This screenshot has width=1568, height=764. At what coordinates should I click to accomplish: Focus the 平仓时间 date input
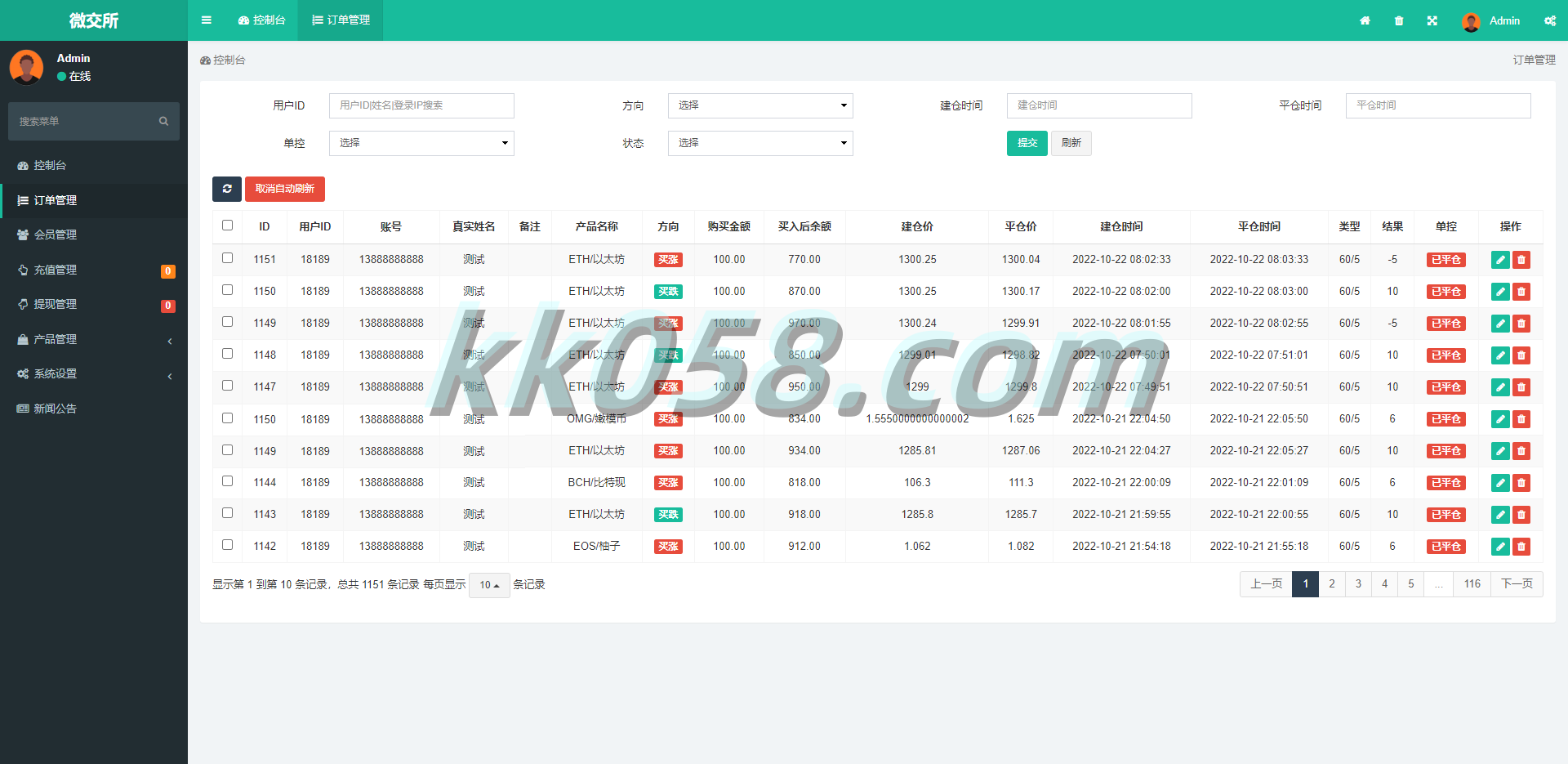click(1438, 105)
